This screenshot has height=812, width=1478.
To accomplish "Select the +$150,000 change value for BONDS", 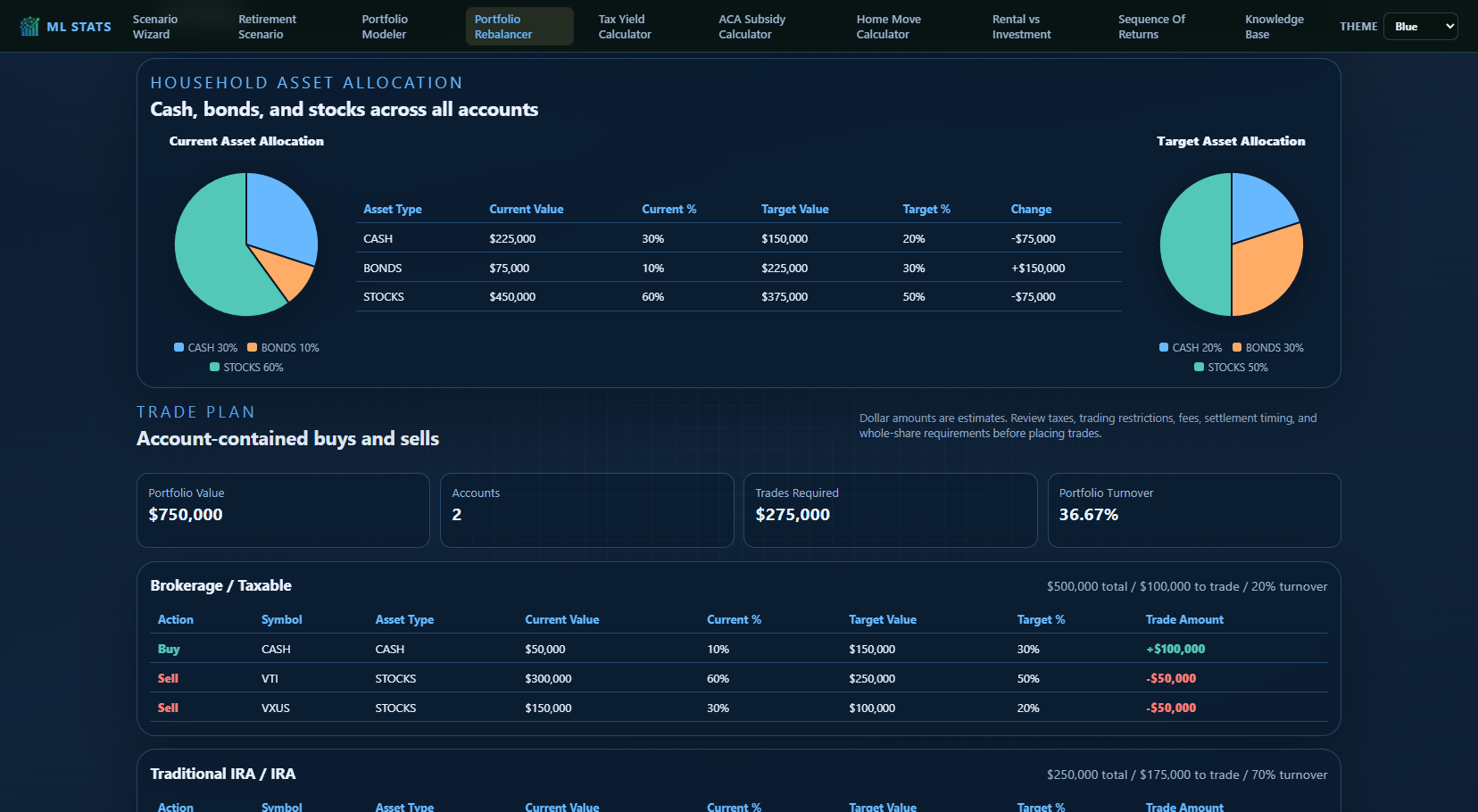I will click(x=1038, y=268).
